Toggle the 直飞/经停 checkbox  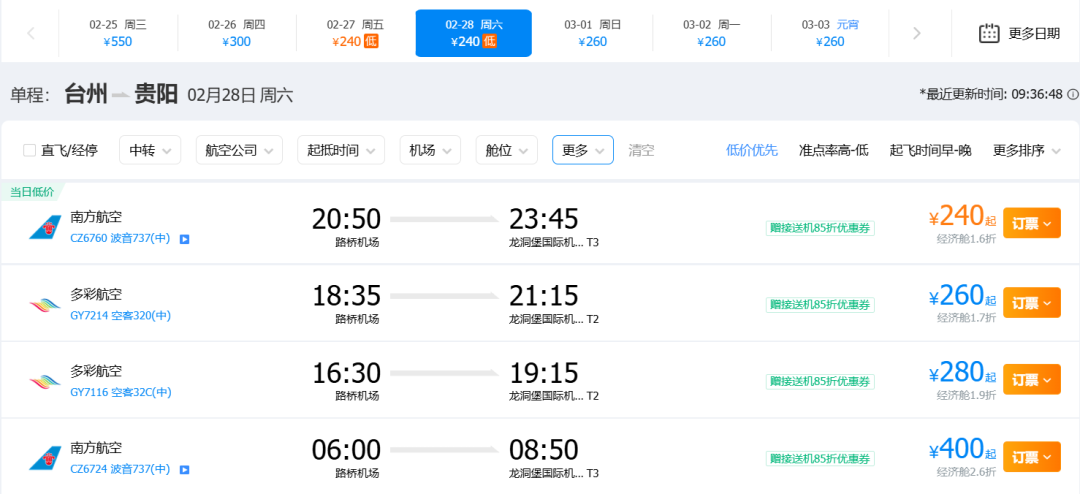pyautogui.click(x=30, y=150)
